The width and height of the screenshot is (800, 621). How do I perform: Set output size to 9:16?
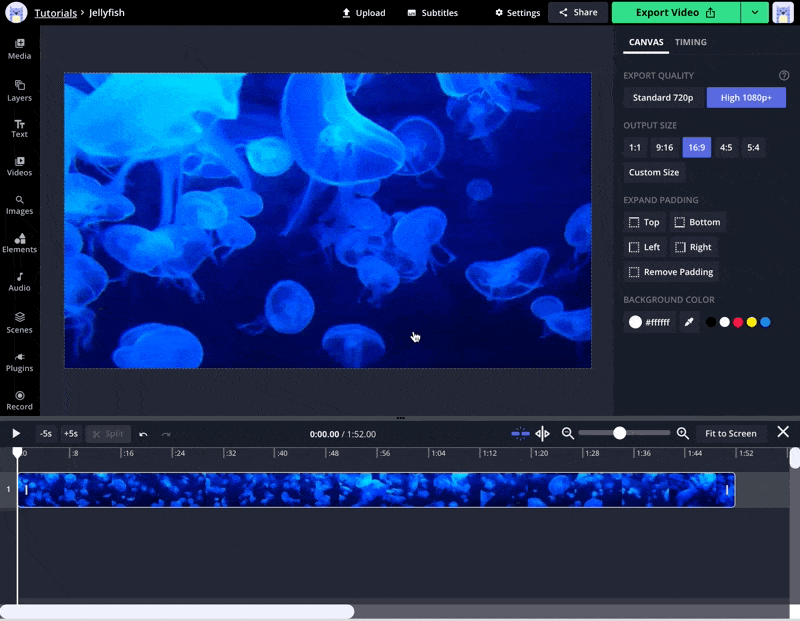coord(664,148)
